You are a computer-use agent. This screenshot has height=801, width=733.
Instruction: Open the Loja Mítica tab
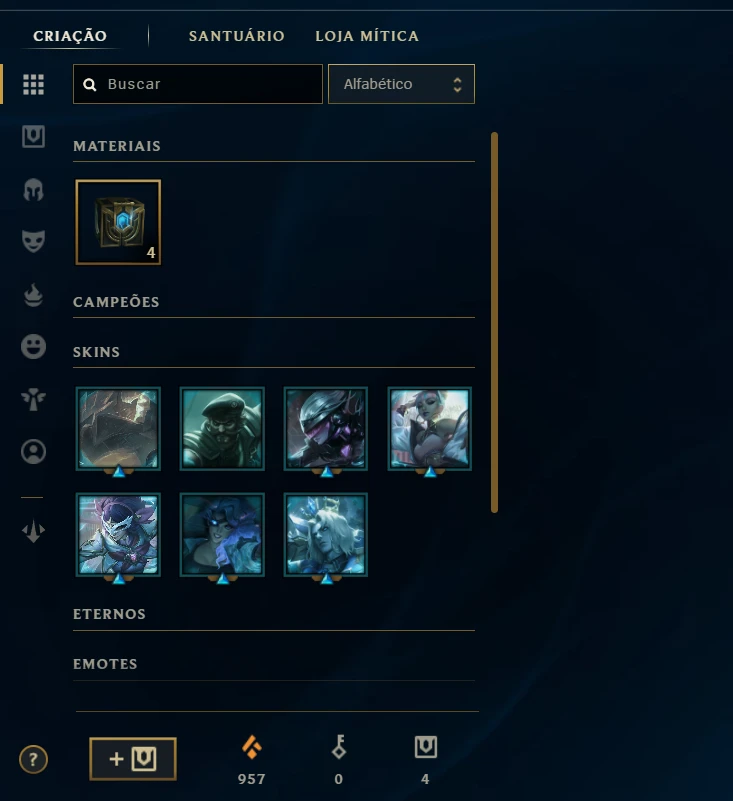pos(367,36)
